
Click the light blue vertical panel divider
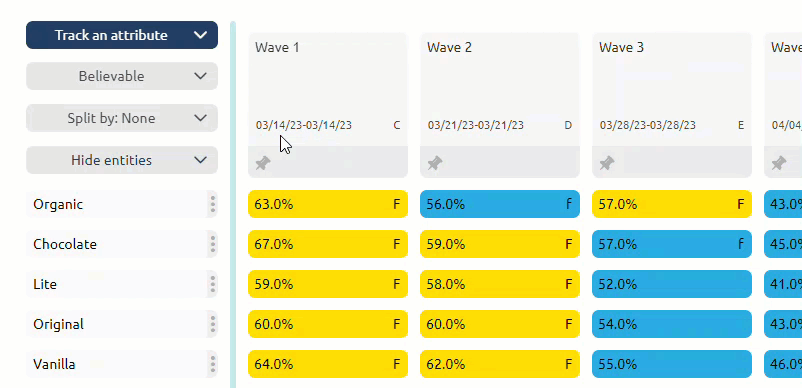tap(233, 204)
